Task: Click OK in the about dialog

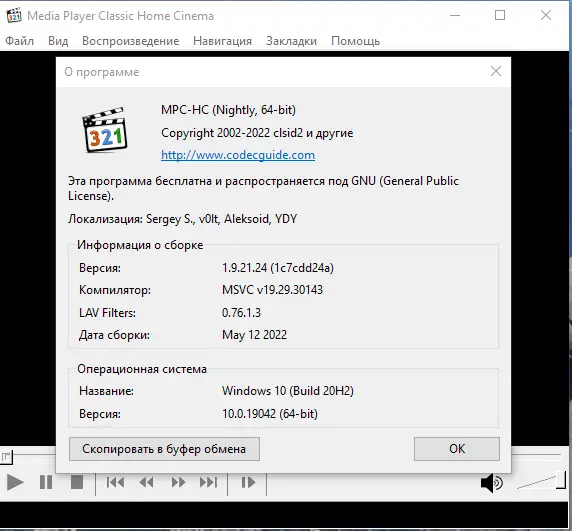Action: [457, 449]
